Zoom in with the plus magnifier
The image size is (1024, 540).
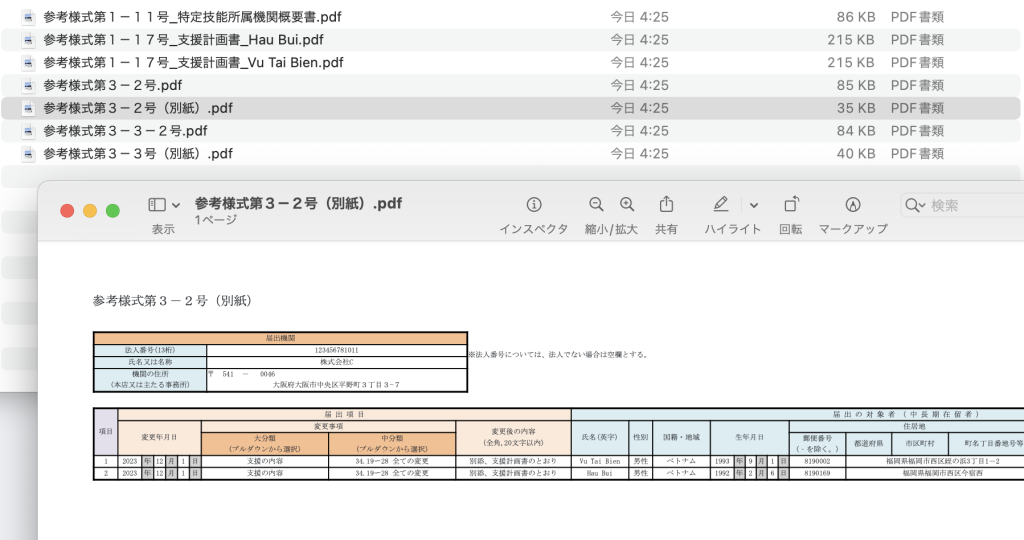point(627,205)
